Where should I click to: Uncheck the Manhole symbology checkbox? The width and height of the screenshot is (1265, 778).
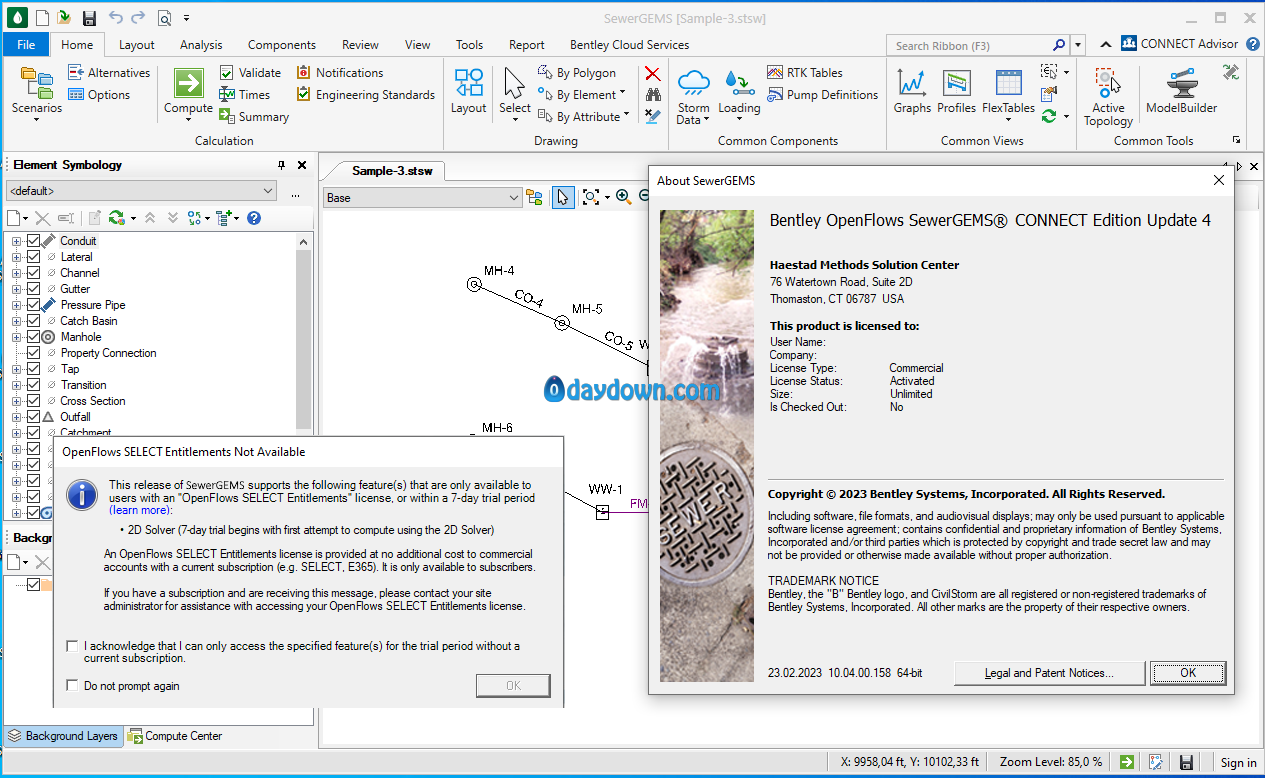(33, 337)
